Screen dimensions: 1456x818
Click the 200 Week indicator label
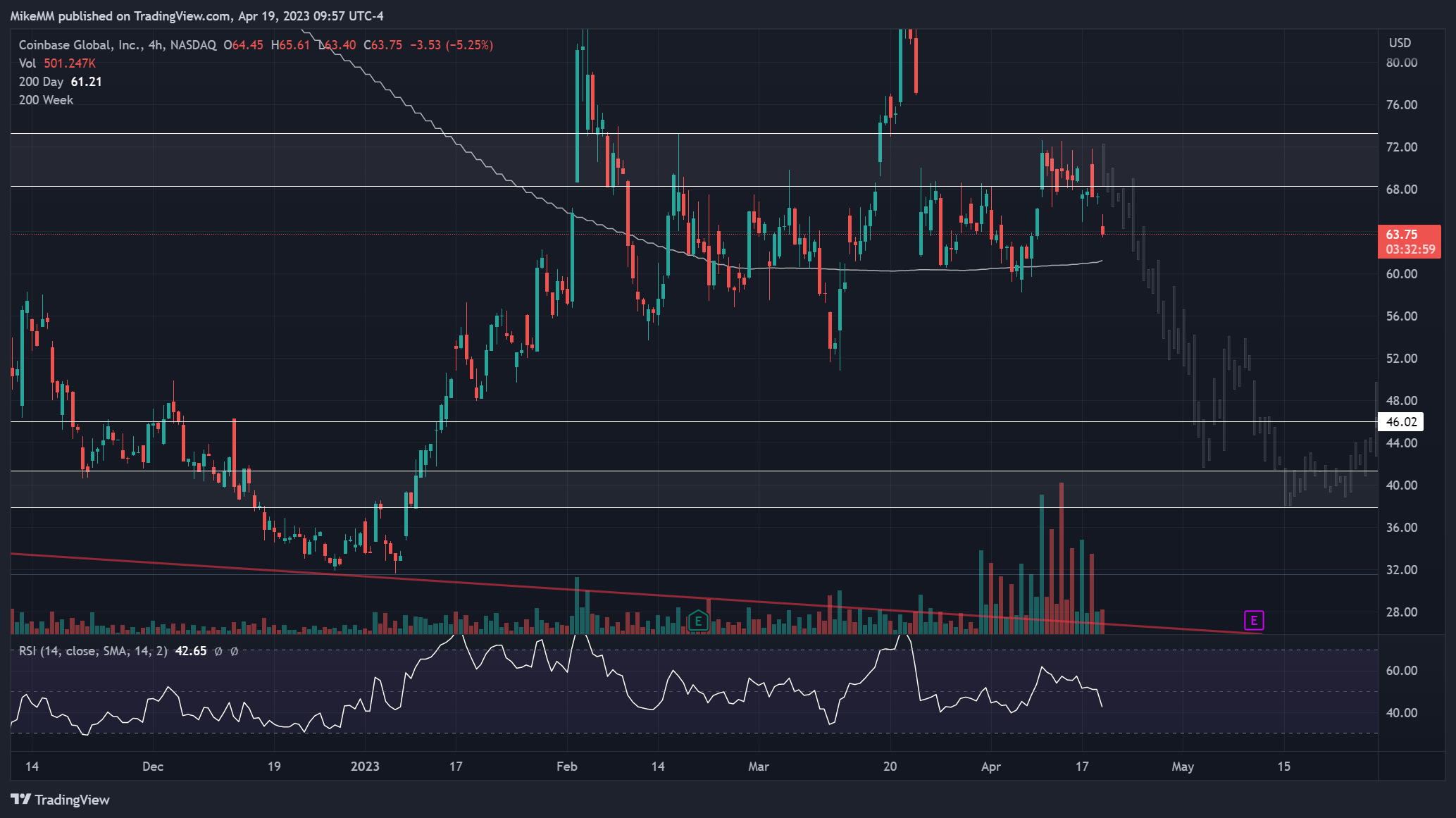46,100
